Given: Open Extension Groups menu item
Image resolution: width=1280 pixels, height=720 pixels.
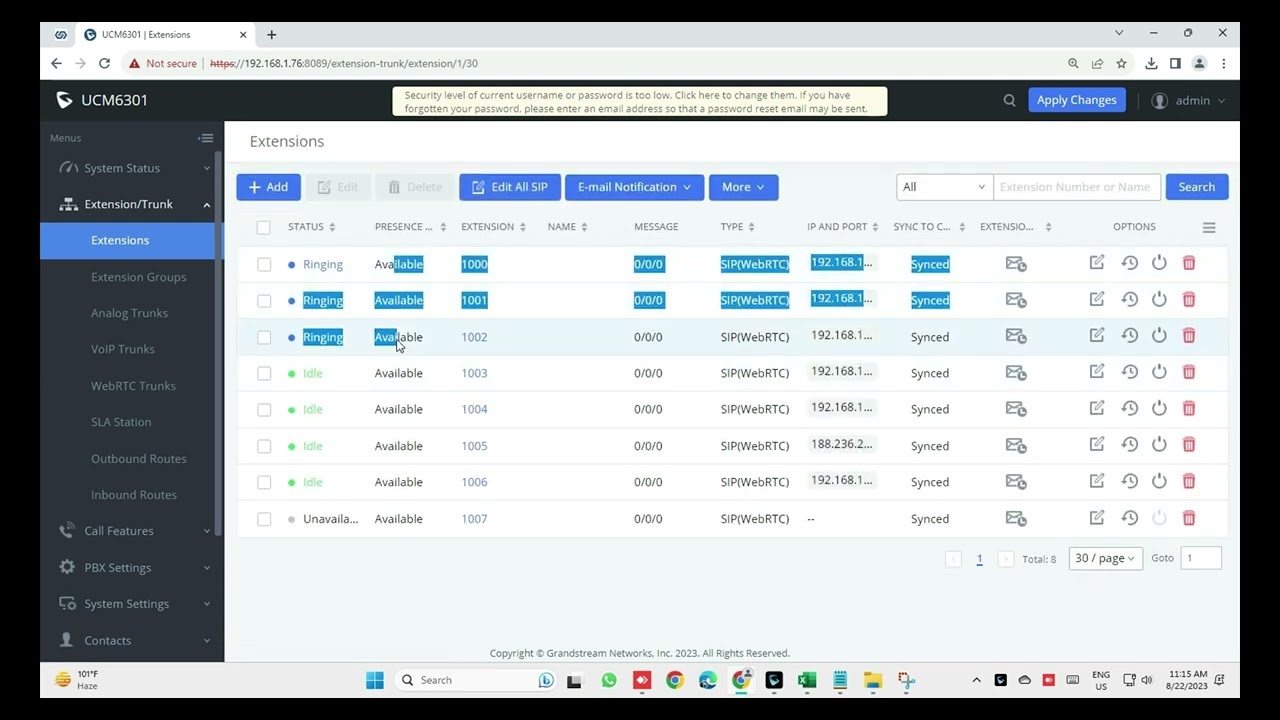Looking at the screenshot, I should [x=138, y=277].
